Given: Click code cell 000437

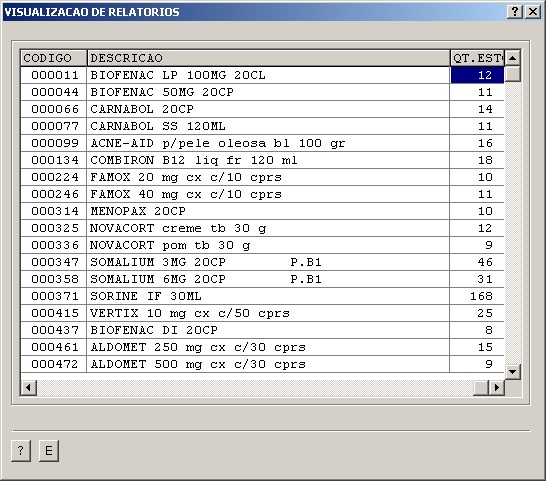Looking at the screenshot, I should 54,330.
